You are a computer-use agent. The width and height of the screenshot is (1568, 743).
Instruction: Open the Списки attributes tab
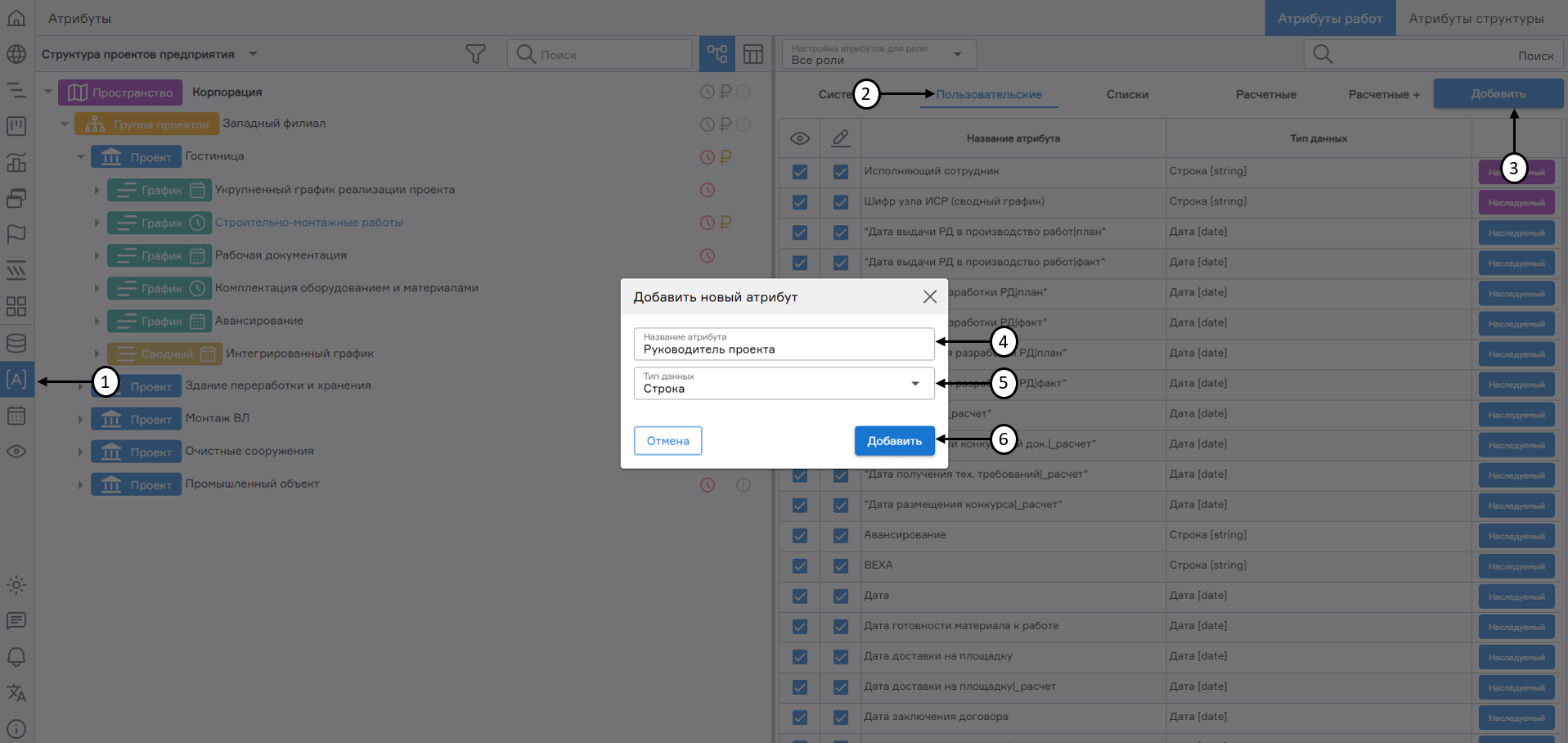point(1127,94)
